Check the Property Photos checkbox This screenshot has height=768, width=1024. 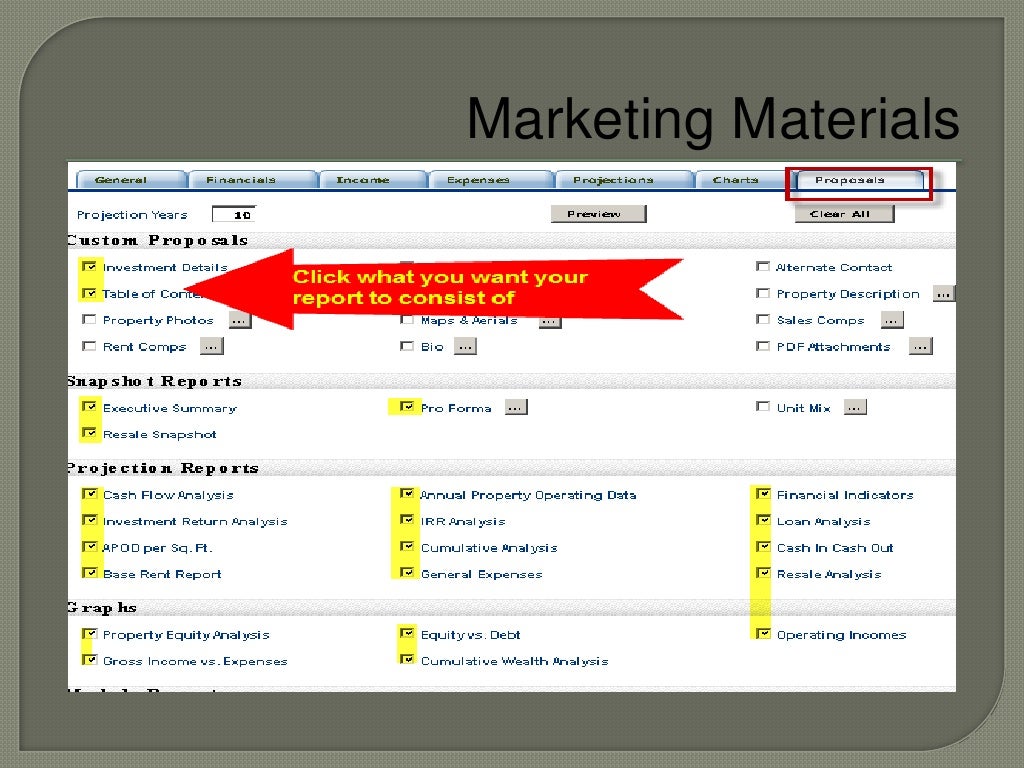click(x=89, y=319)
